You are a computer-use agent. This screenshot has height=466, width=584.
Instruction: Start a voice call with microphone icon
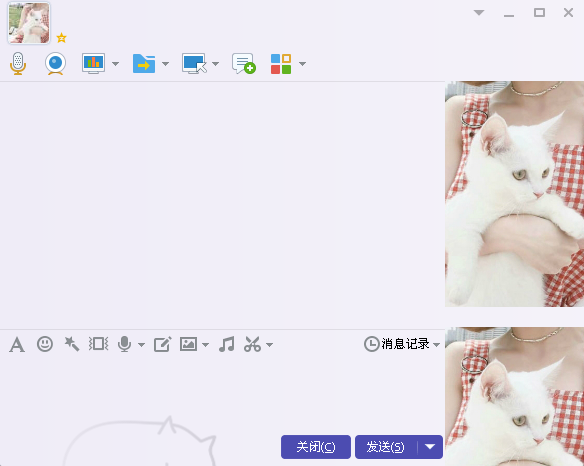[18, 63]
